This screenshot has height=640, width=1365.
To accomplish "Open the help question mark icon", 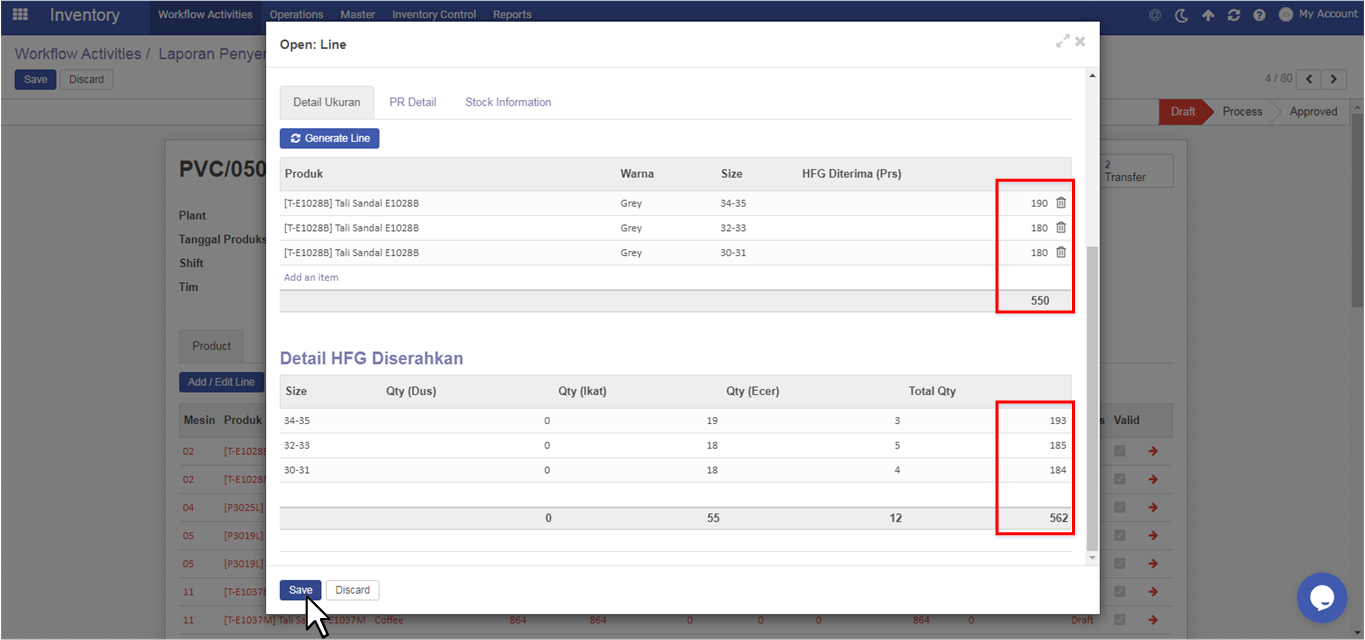I will 1259,15.
